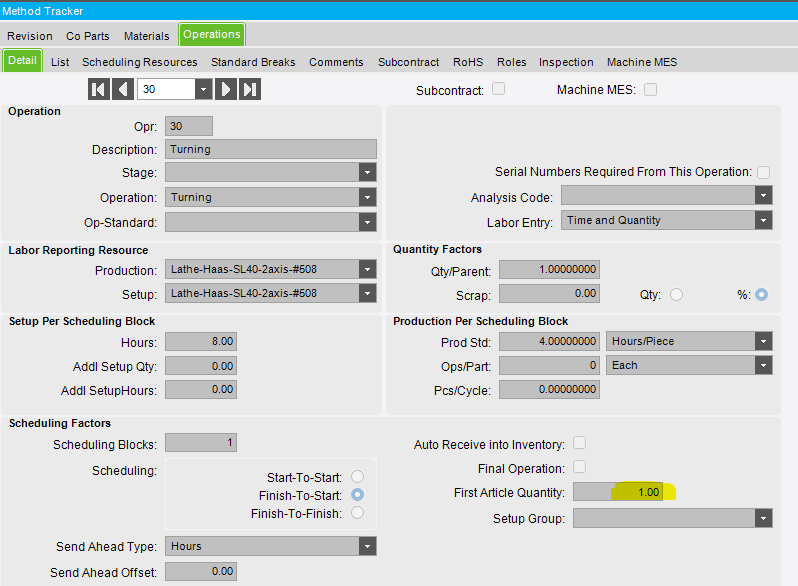The image size is (798, 586).
Task: Enable Auto Receive into Inventory
Action: [x=579, y=442]
